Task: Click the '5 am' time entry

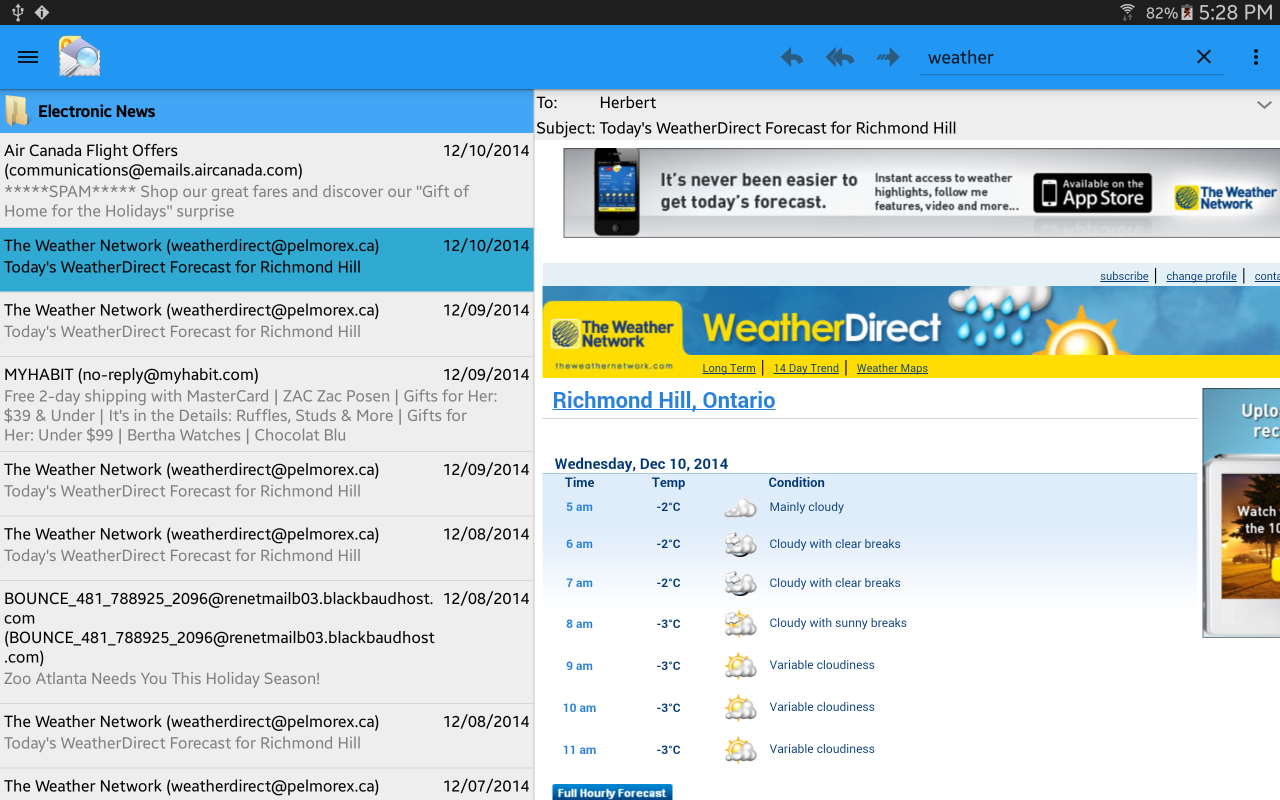Action: coord(579,507)
